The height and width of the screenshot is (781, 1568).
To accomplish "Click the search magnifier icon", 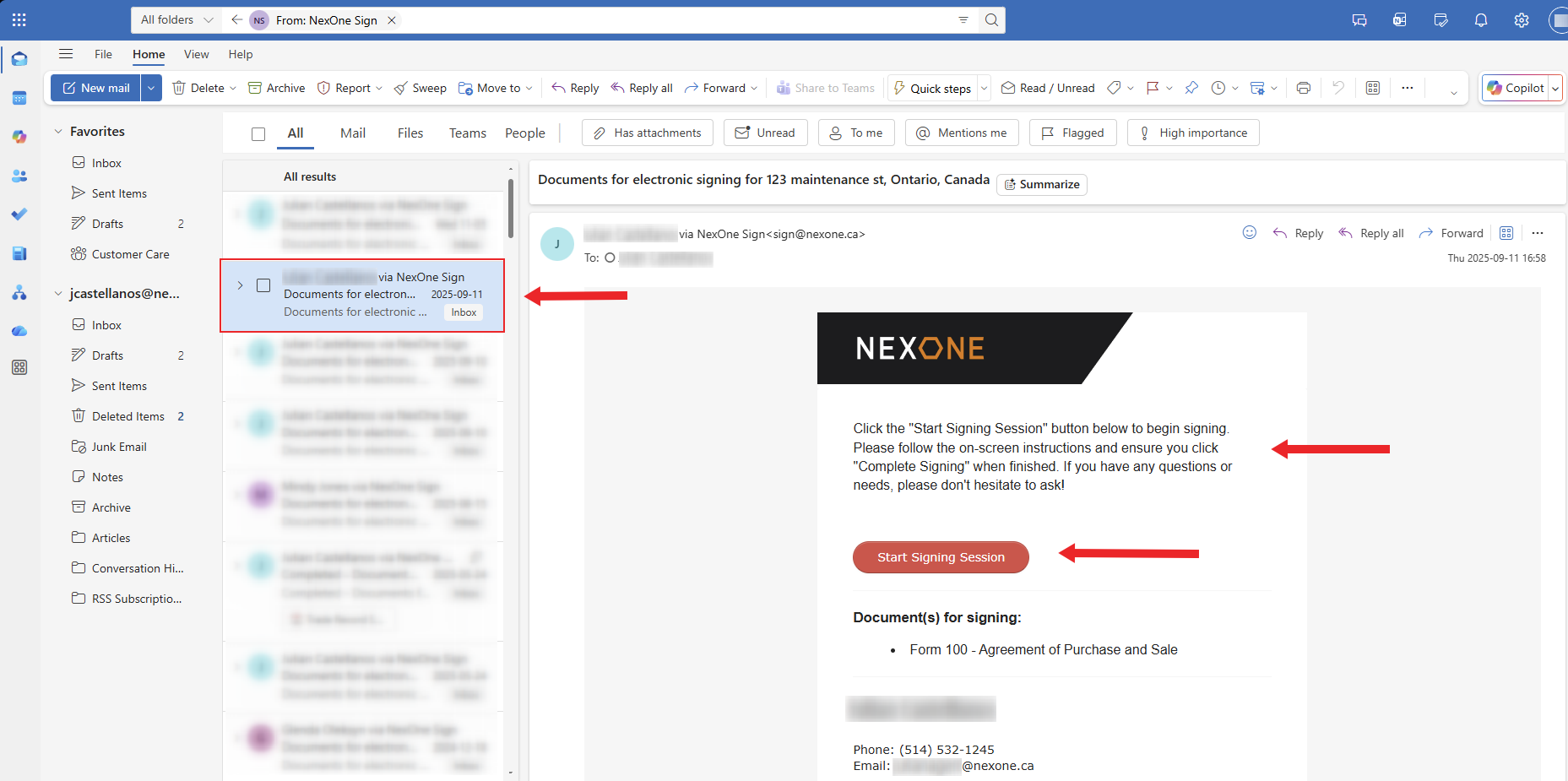I will (x=991, y=20).
